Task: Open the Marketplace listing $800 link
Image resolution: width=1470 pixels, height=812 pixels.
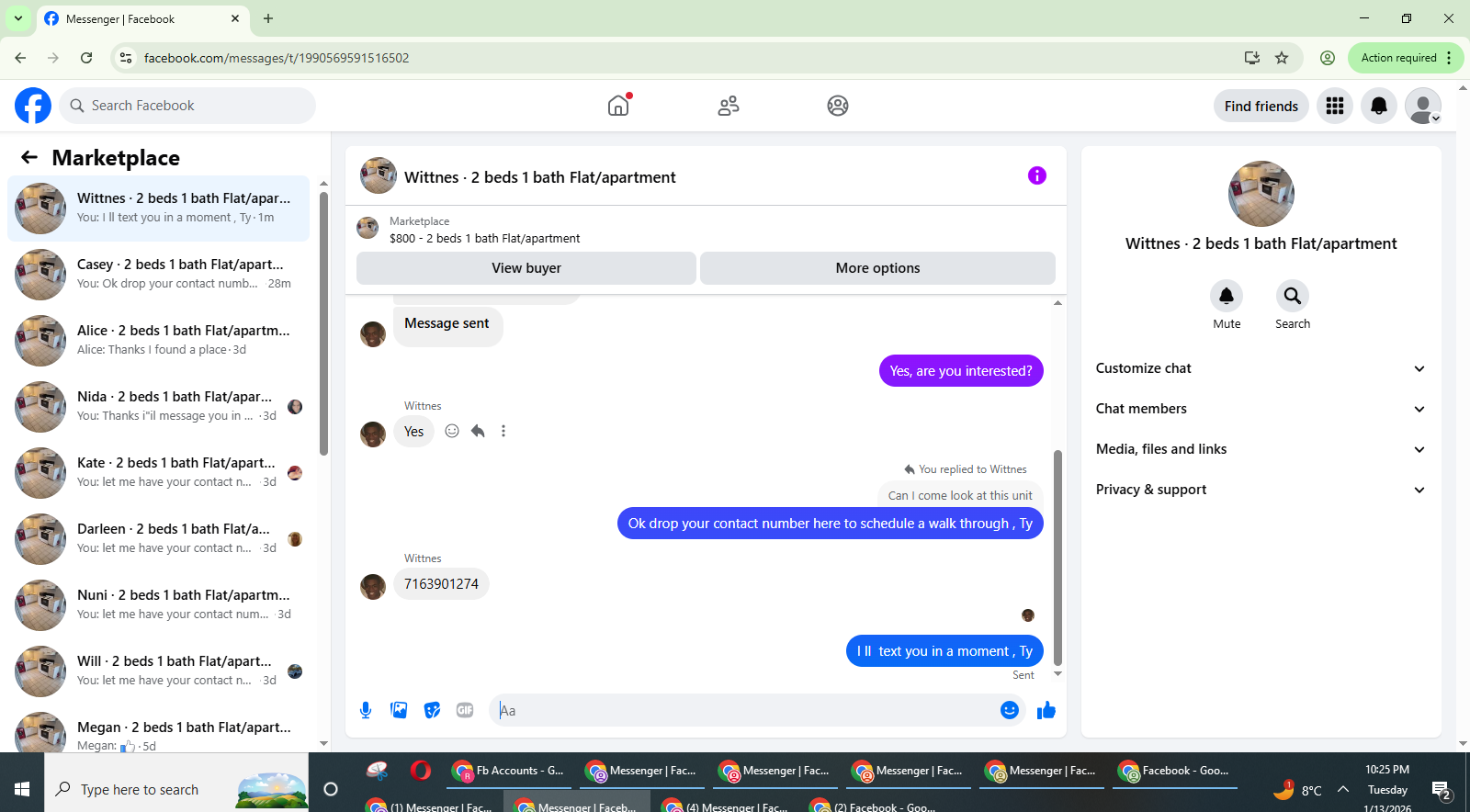Action: pos(484,238)
